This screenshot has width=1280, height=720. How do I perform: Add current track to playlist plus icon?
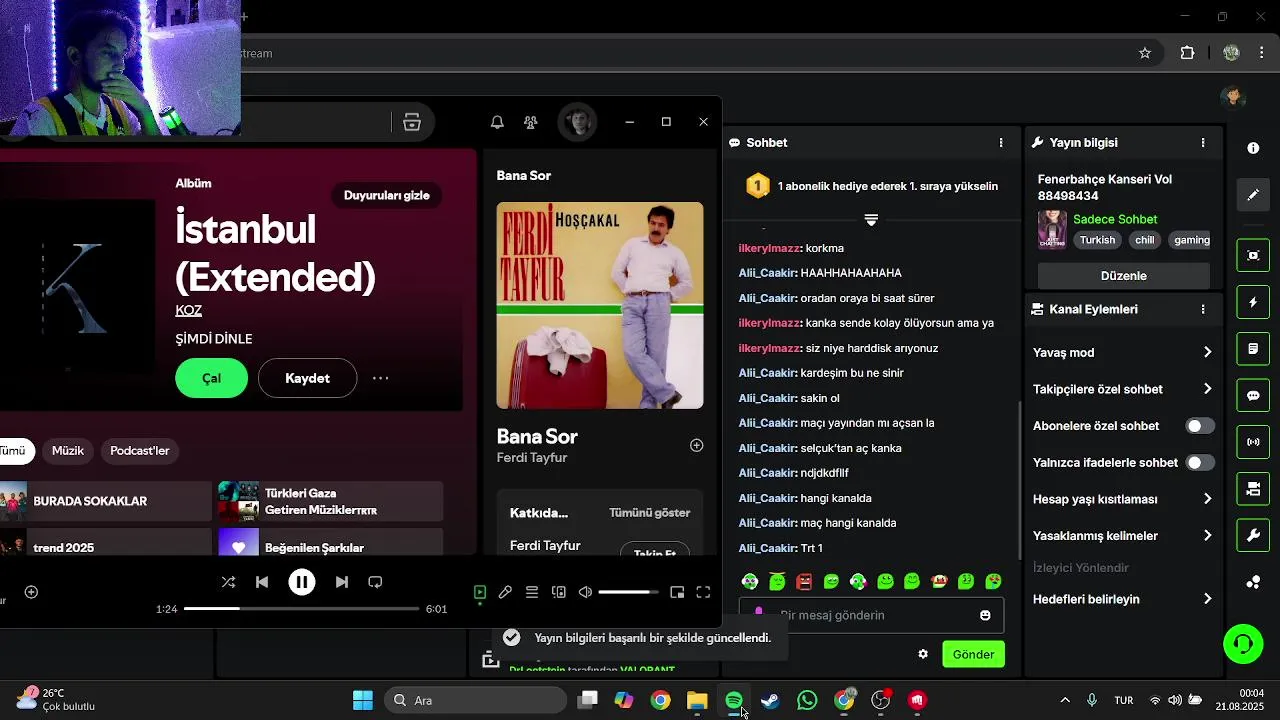click(31, 592)
